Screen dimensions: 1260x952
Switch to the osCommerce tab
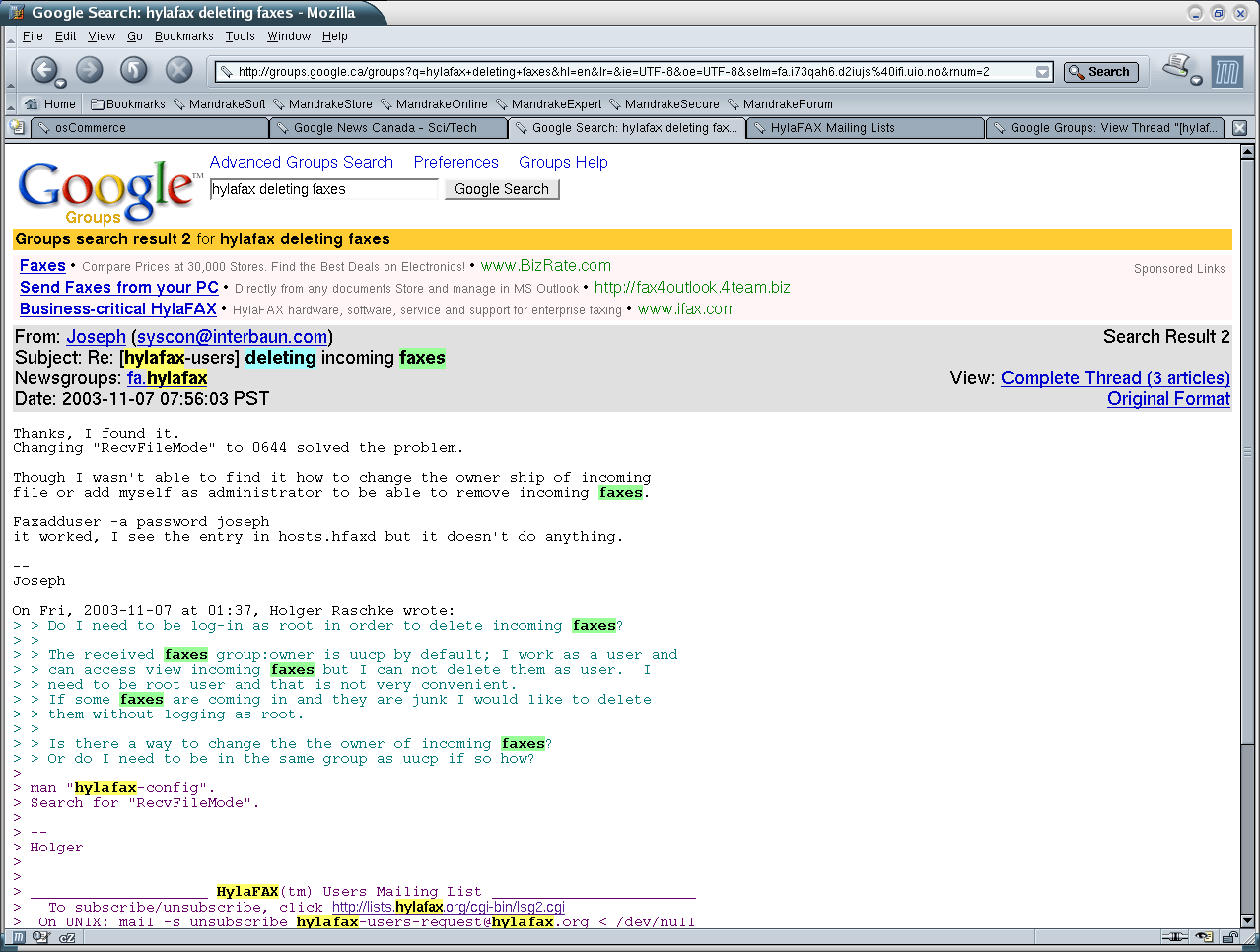tap(149, 128)
